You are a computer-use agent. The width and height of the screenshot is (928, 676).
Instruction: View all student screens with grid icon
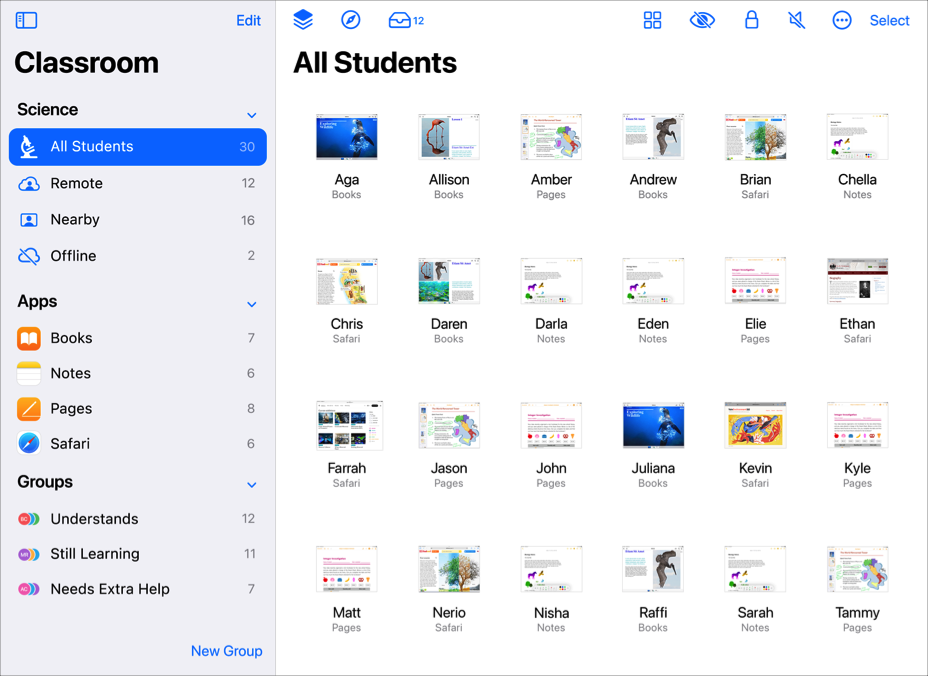coord(652,19)
